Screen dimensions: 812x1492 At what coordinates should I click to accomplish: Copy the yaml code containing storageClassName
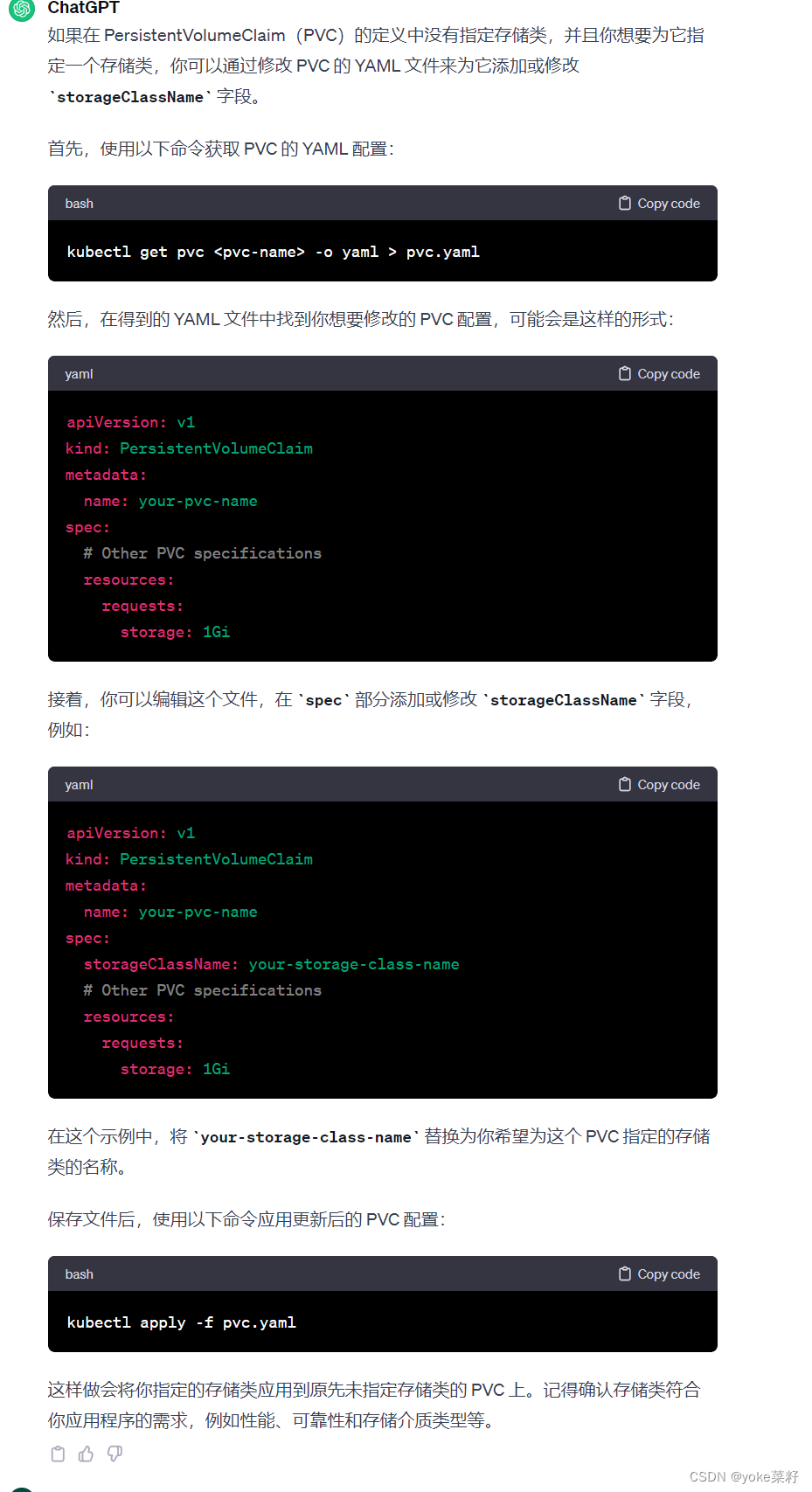[x=659, y=785]
